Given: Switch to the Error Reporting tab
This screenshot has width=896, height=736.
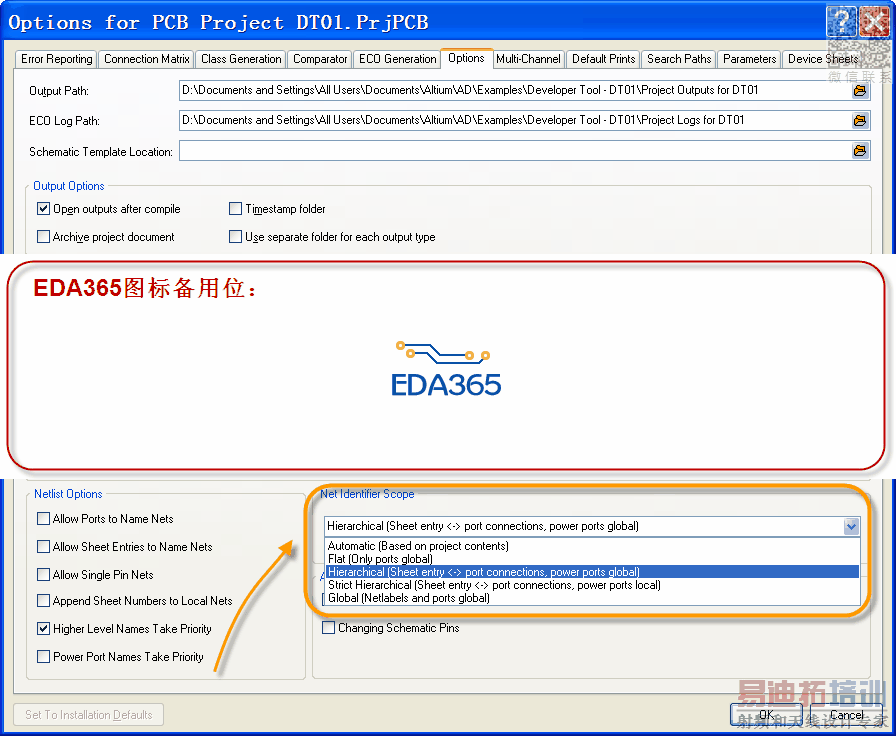Looking at the screenshot, I should coord(56,59).
